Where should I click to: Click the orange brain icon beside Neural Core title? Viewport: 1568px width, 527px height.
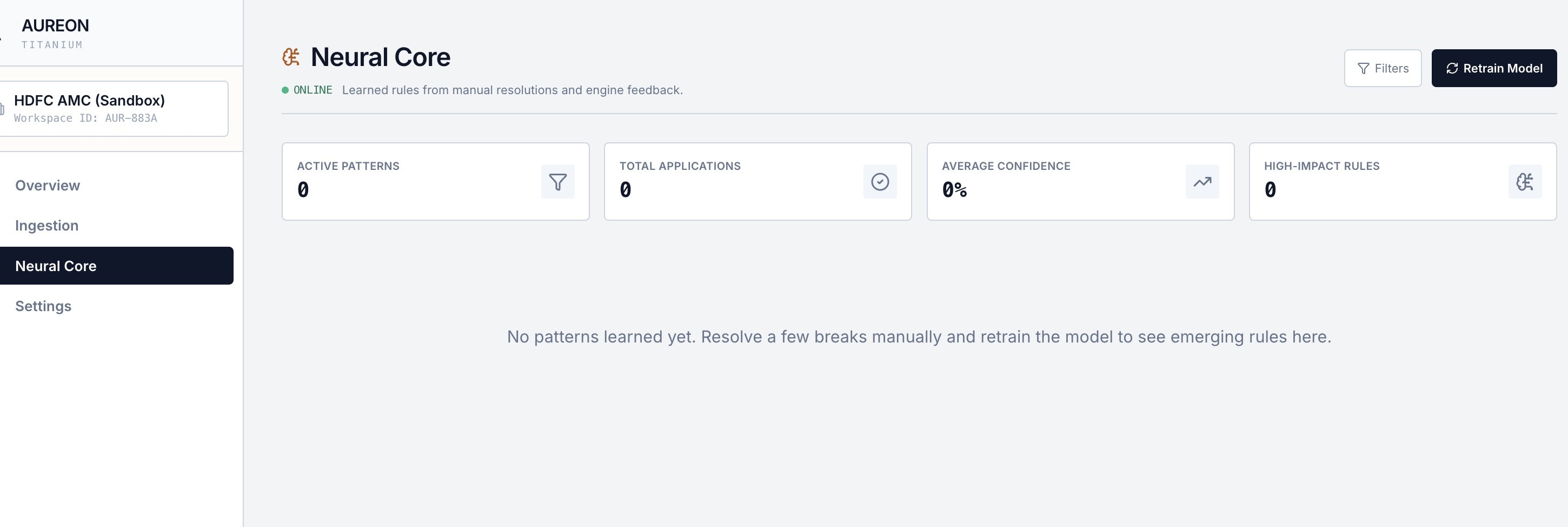(x=290, y=56)
